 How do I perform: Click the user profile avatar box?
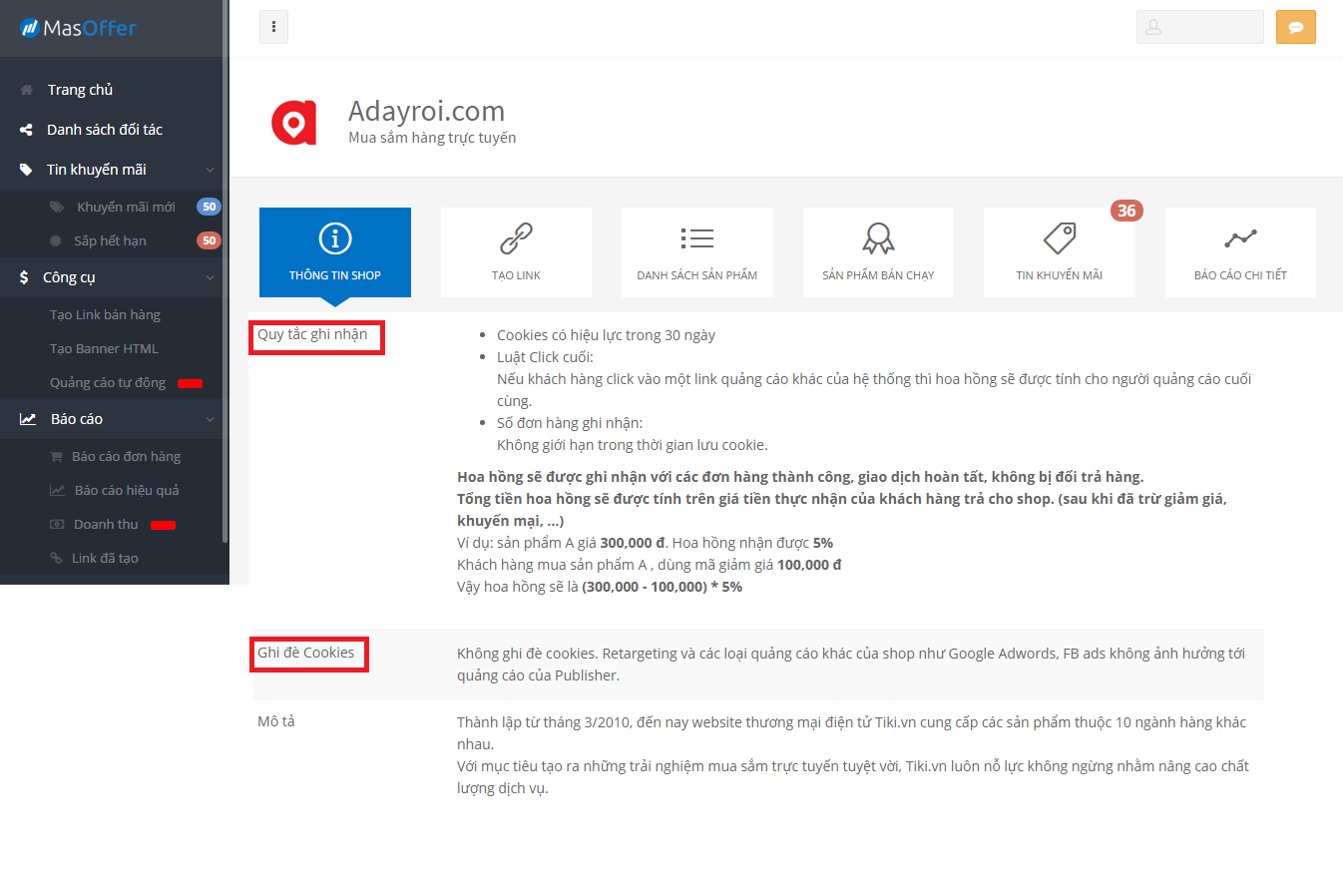[1199, 27]
